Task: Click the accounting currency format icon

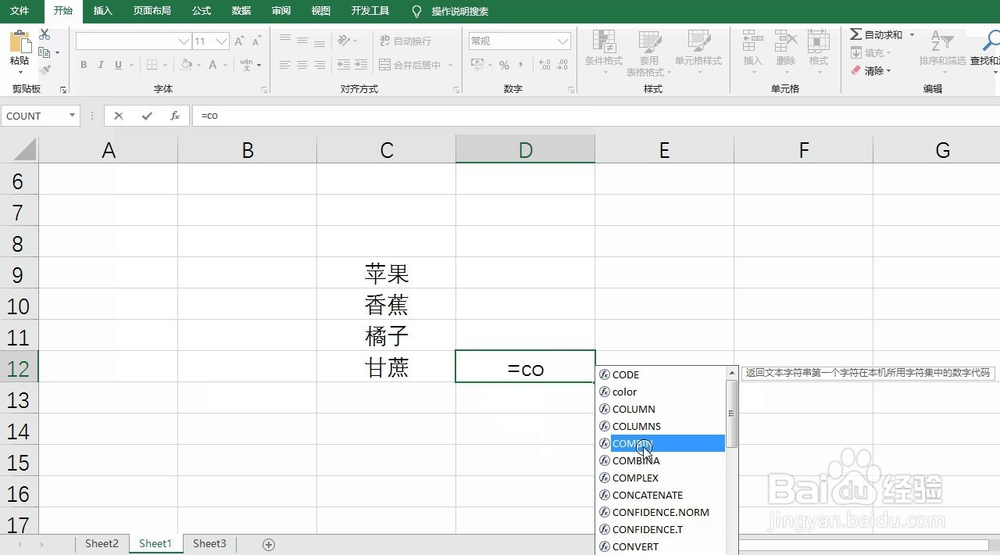Action: 477,64
